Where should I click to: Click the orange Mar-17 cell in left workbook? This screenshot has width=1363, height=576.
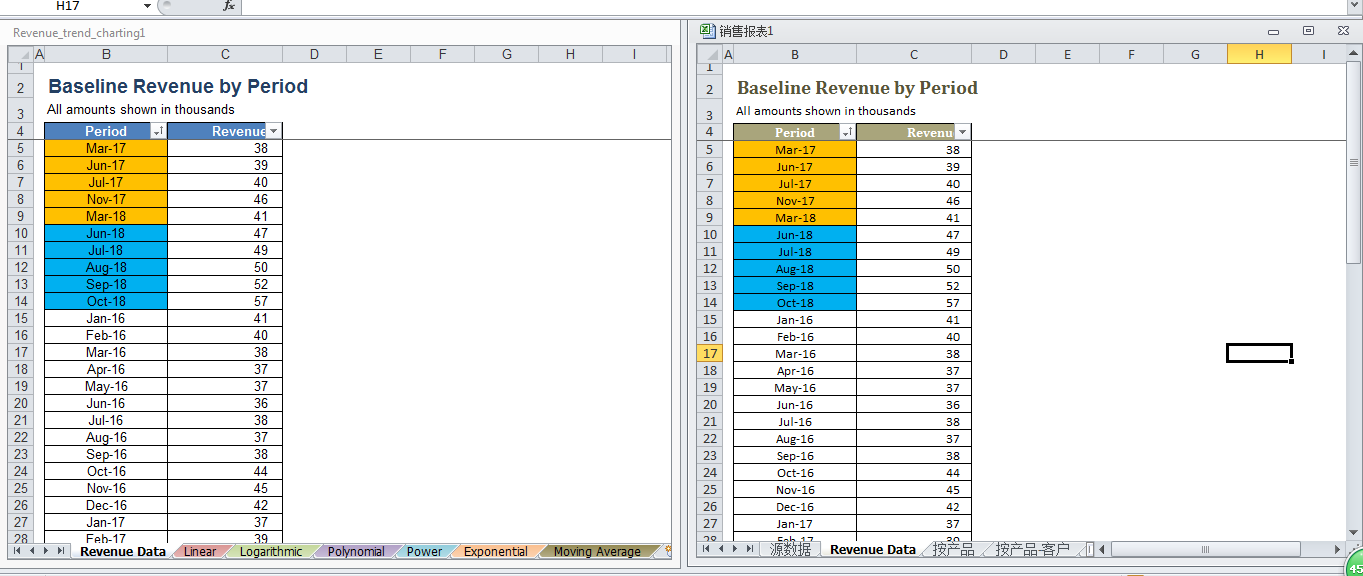click(x=106, y=148)
